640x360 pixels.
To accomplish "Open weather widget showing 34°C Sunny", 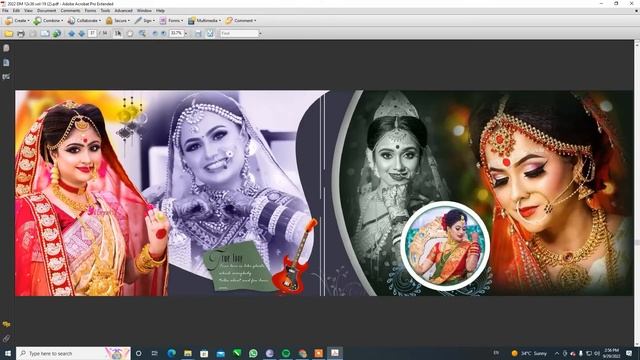I will [529, 353].
